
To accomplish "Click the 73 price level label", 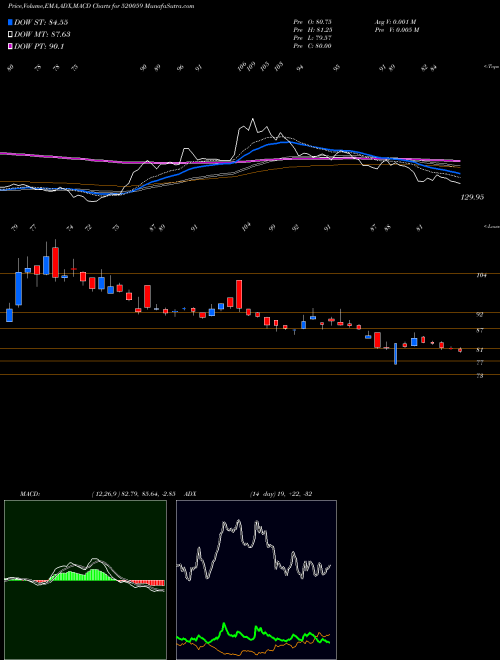I will 480,376.
